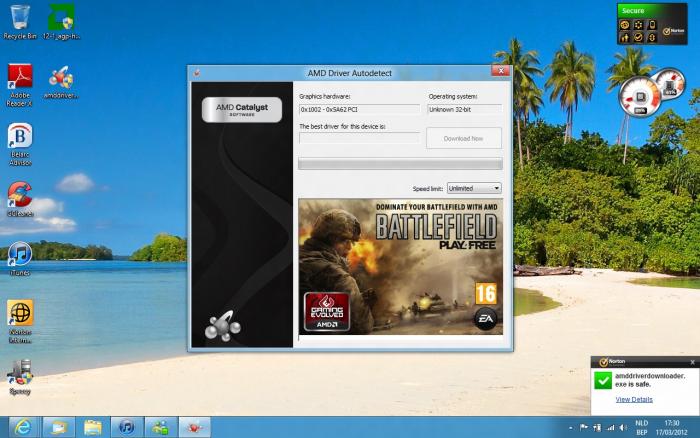This screenshot has height=438, width=700.
Task: Open the Windows Live Messenger taskbar button
Action: pos(161,427)
